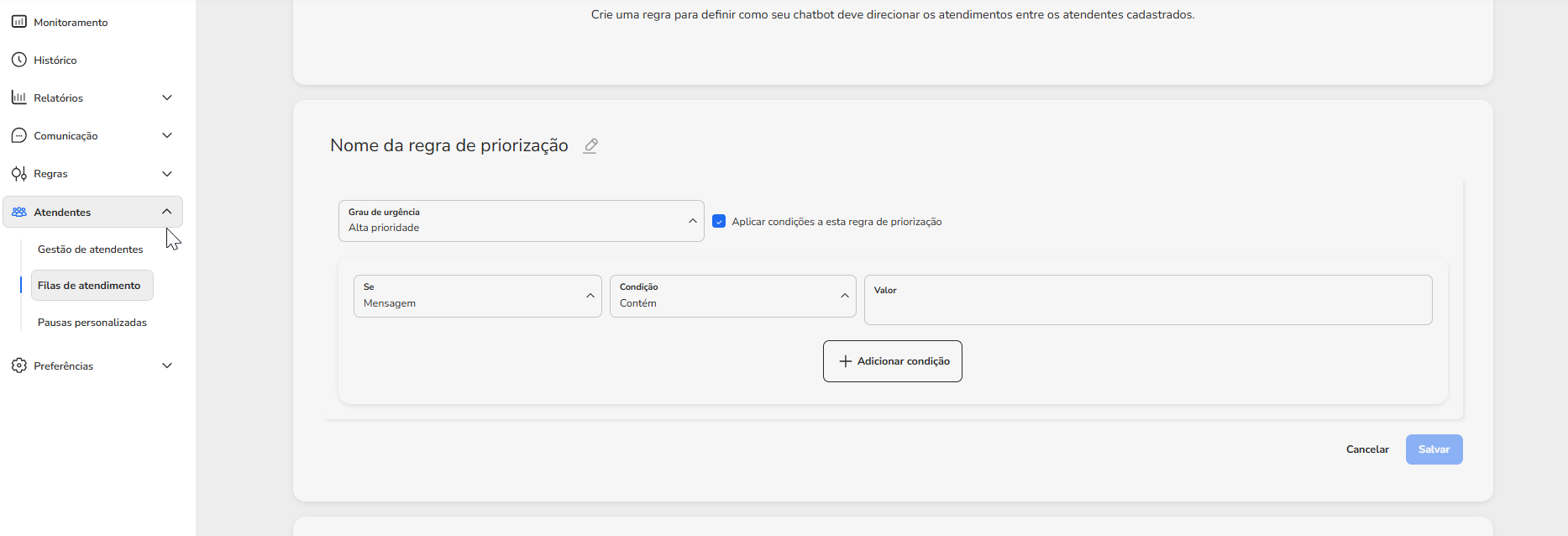Open the Se Mensagem dropdown
Screen dimensions: 1568x536
click(x=477, y=296)
